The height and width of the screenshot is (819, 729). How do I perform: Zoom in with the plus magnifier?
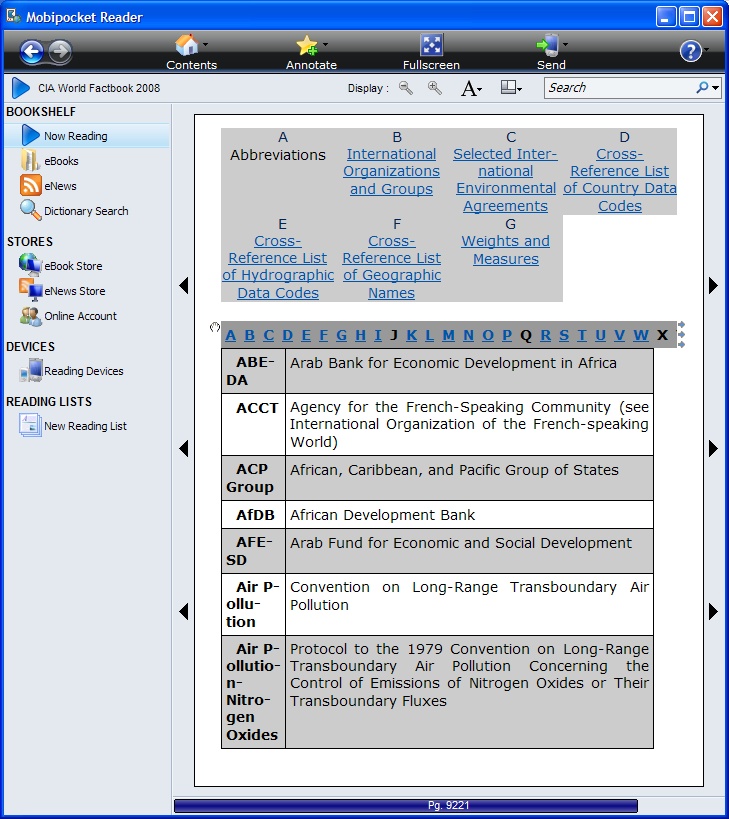(x=434, y=88)
